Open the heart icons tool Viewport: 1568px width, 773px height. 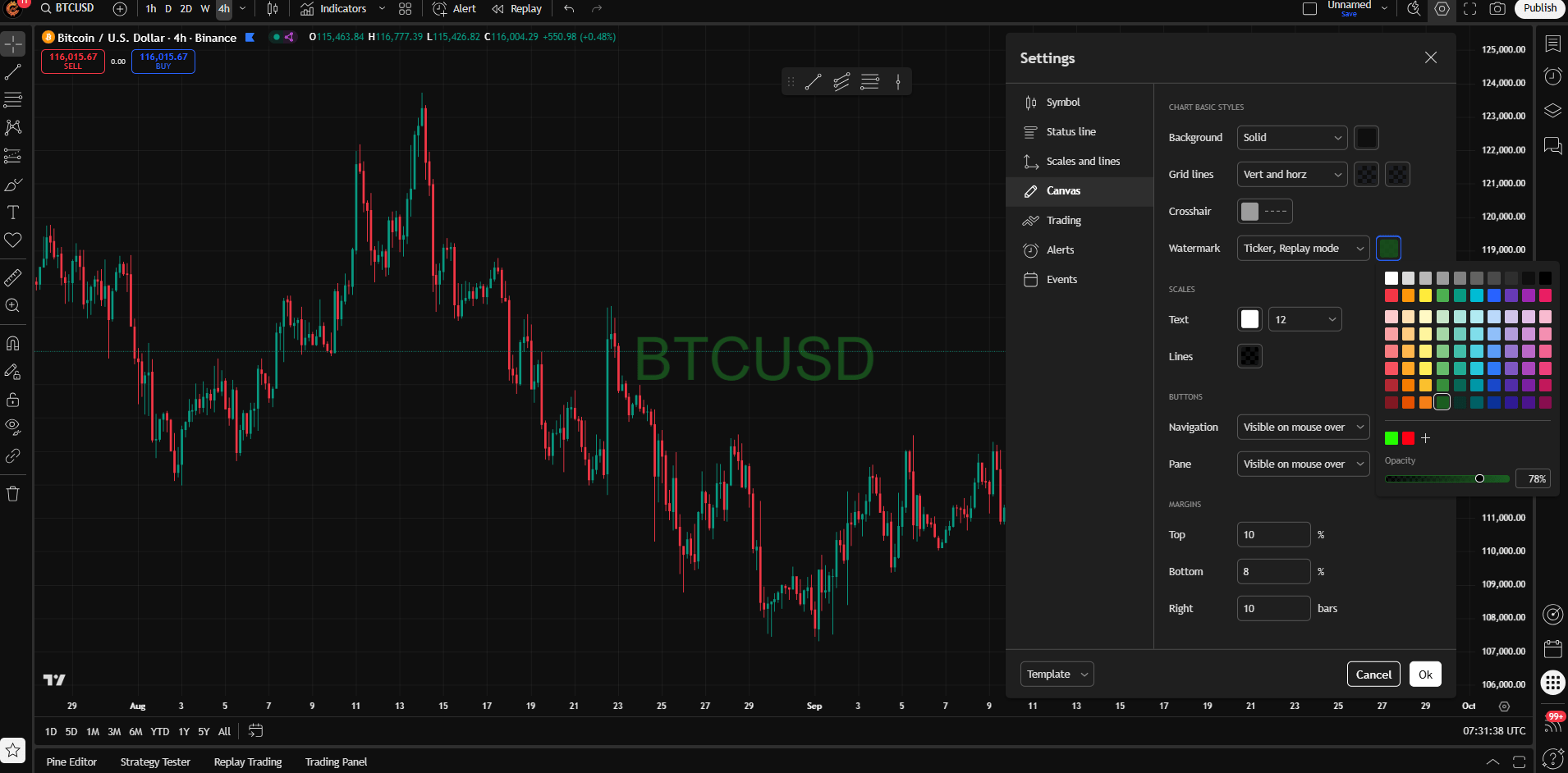coord(13,240)
